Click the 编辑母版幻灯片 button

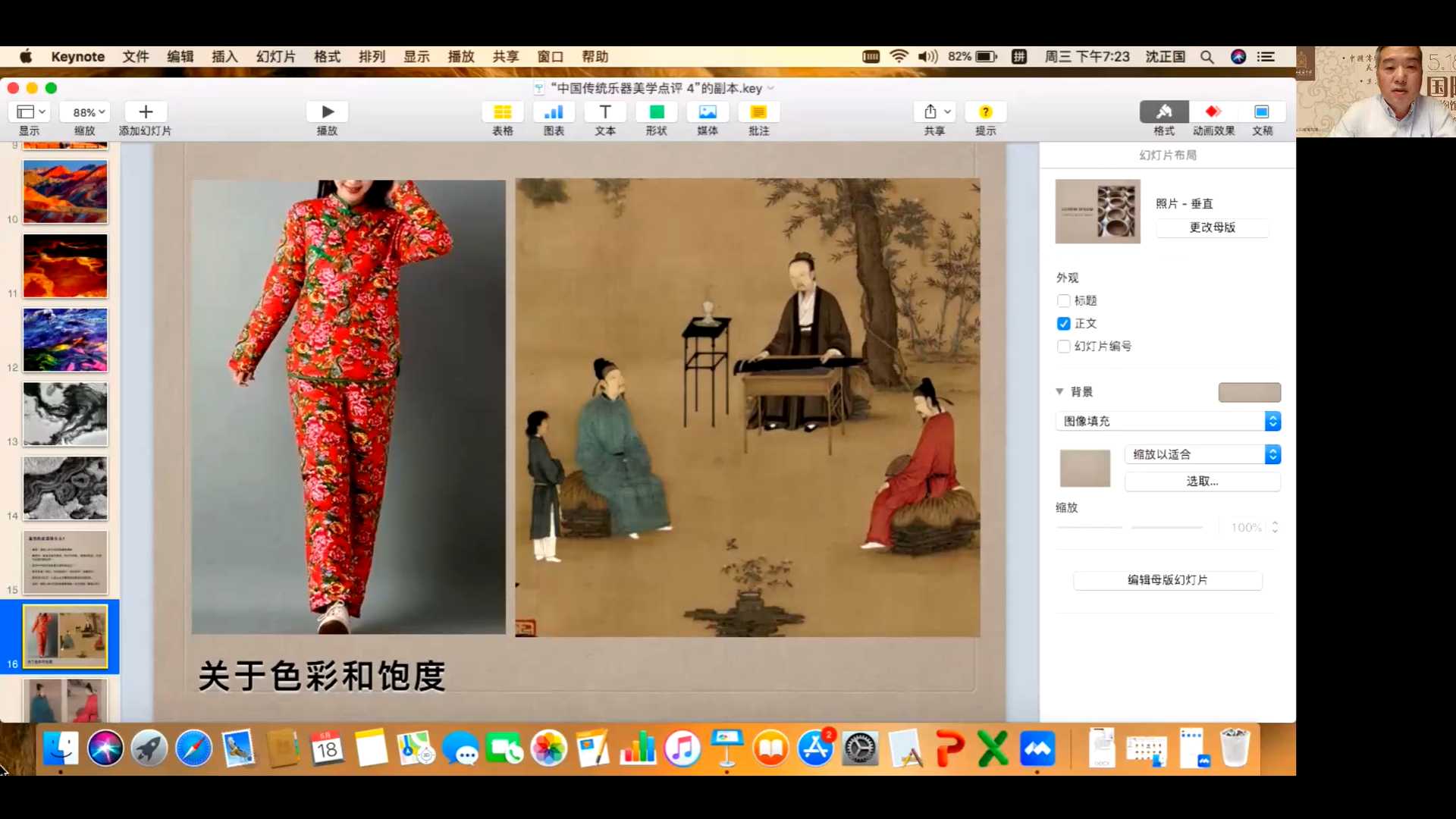[x=1168, y=580]
